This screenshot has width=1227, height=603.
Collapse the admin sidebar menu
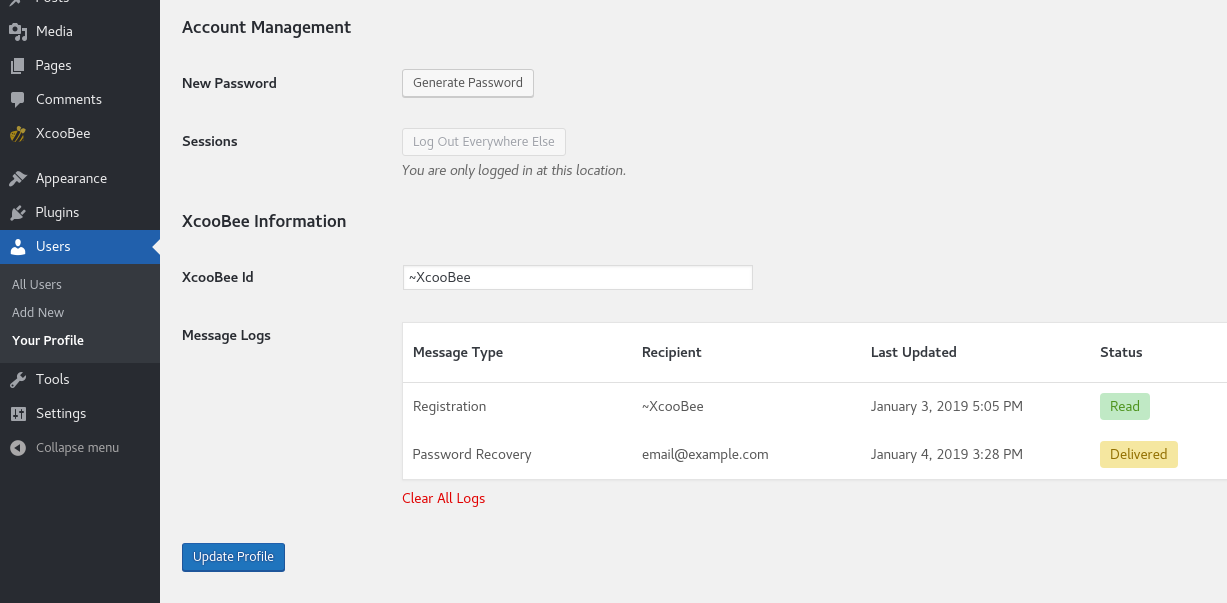[66, 447]
